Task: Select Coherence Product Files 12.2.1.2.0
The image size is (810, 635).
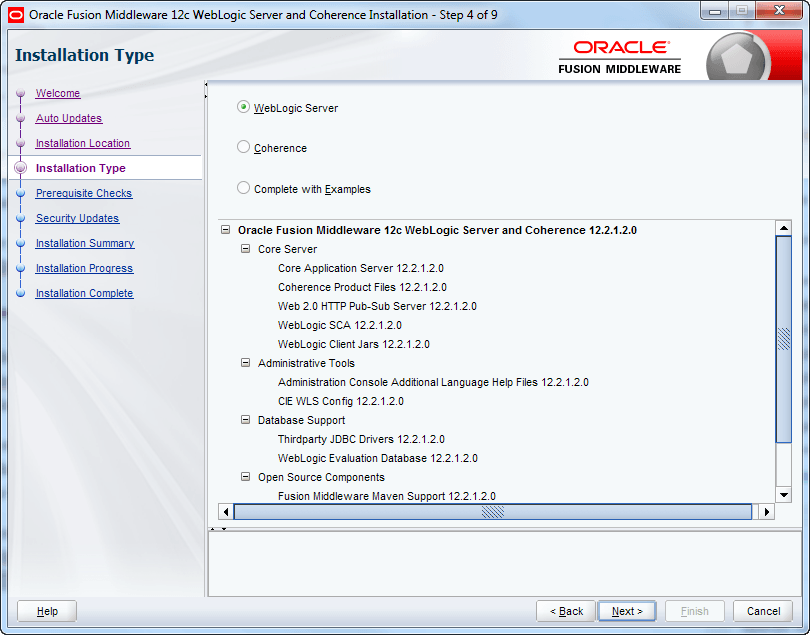Action: [x=362, y=287]
